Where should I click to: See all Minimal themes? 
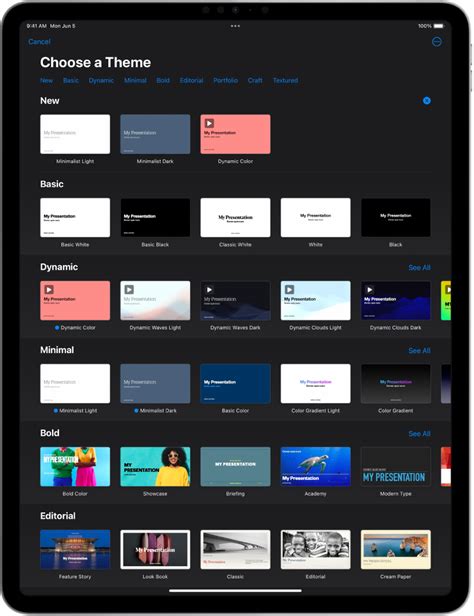tap(419, 350)
